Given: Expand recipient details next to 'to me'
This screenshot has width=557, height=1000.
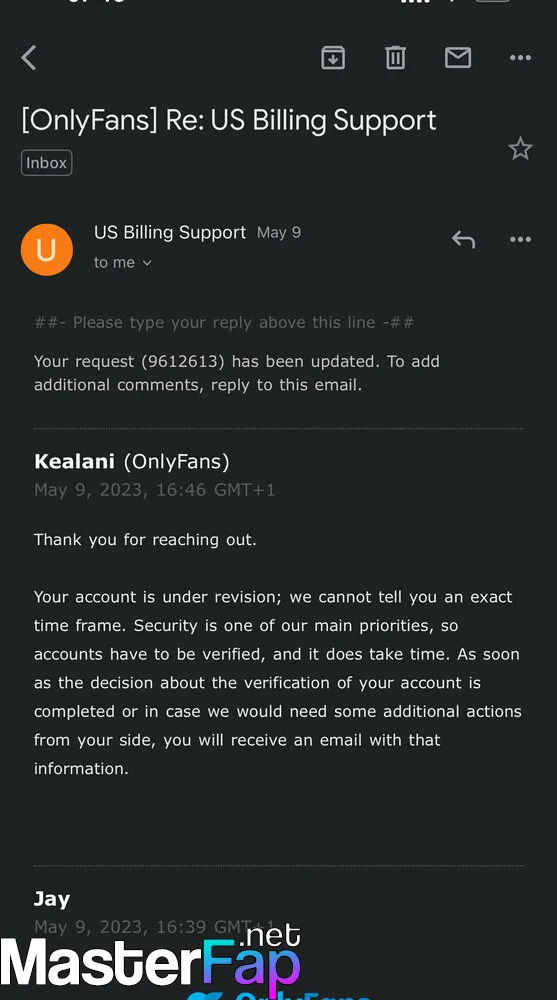Looking at the screenshot, I should 147,263.
